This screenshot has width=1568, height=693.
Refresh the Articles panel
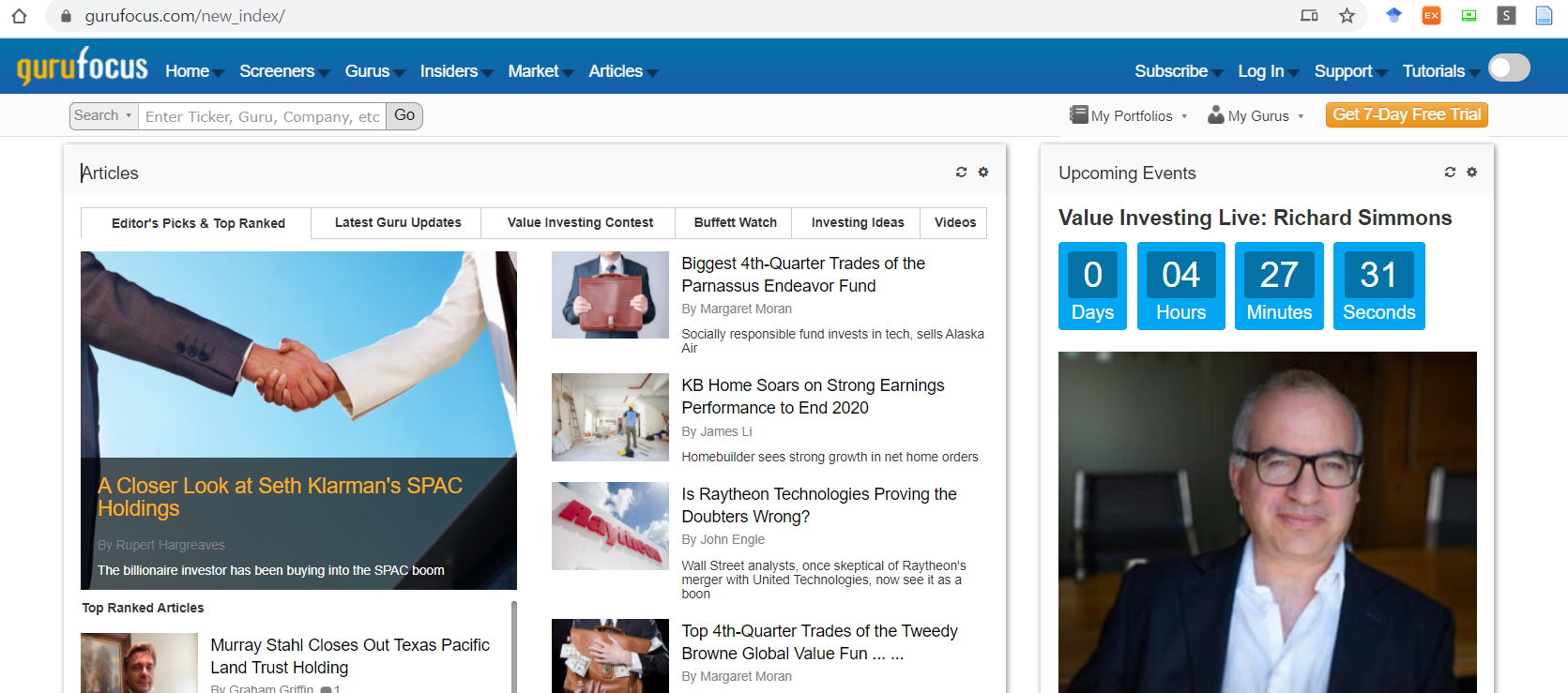[x=961, y=172]
